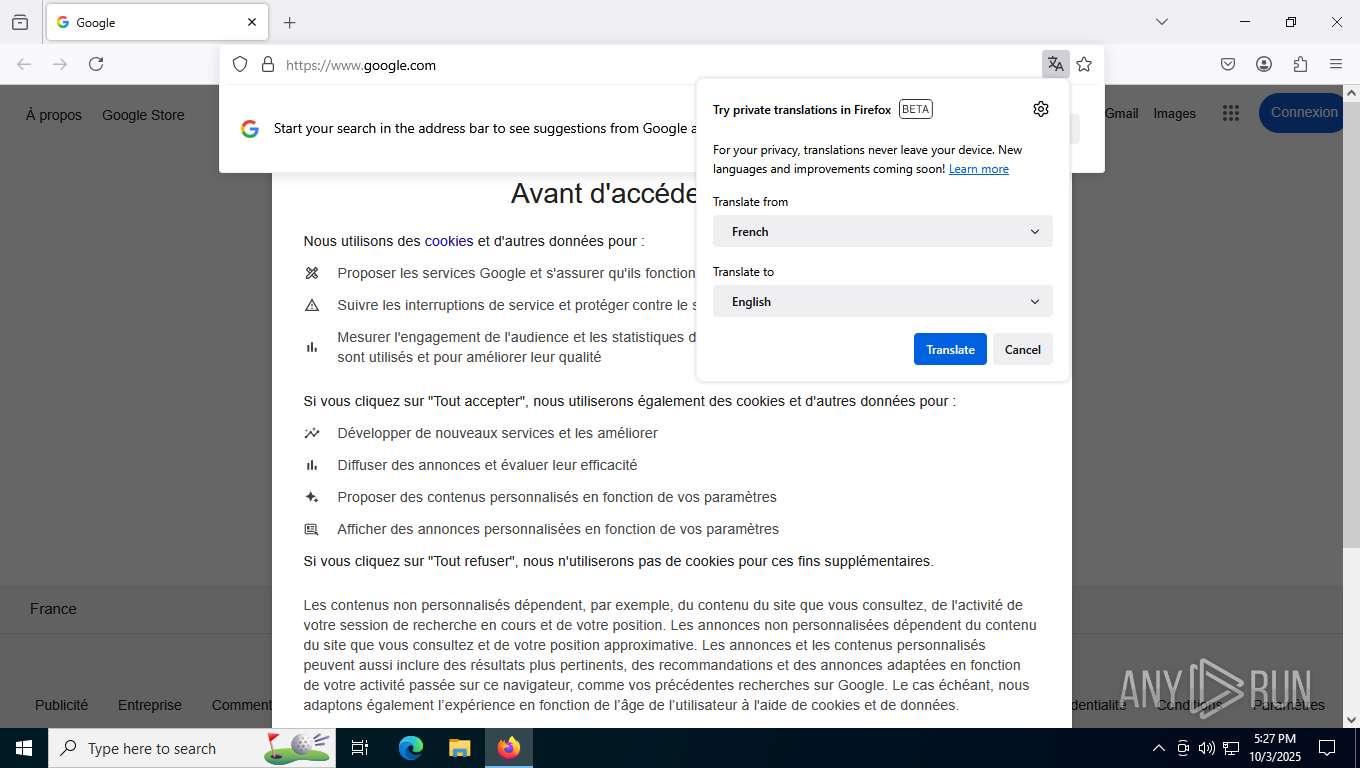
Task: Open File Explorer from taskbar
Action: tap(459, 748)
